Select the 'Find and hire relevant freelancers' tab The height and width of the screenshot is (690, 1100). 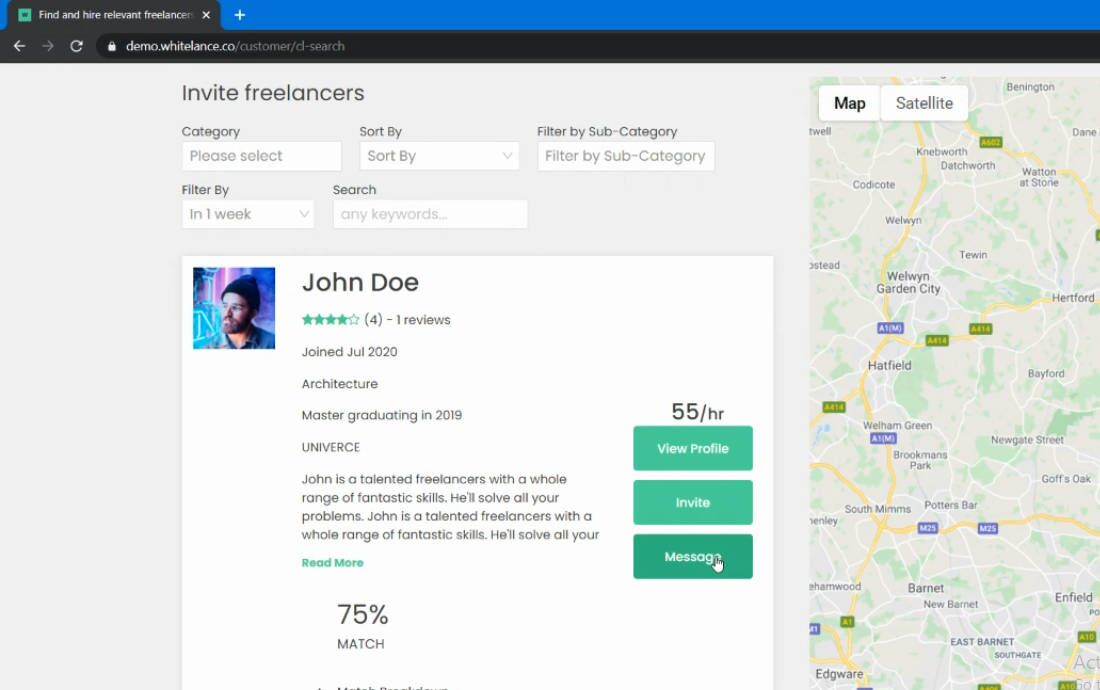[115, 15]
